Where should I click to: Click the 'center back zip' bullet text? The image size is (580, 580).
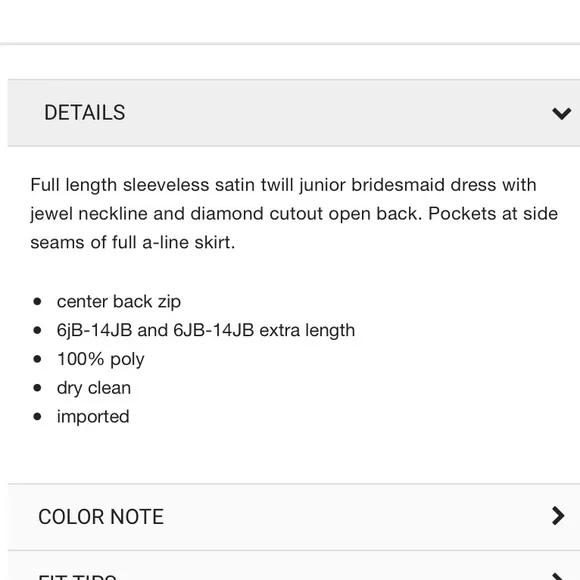coord(119,302)
